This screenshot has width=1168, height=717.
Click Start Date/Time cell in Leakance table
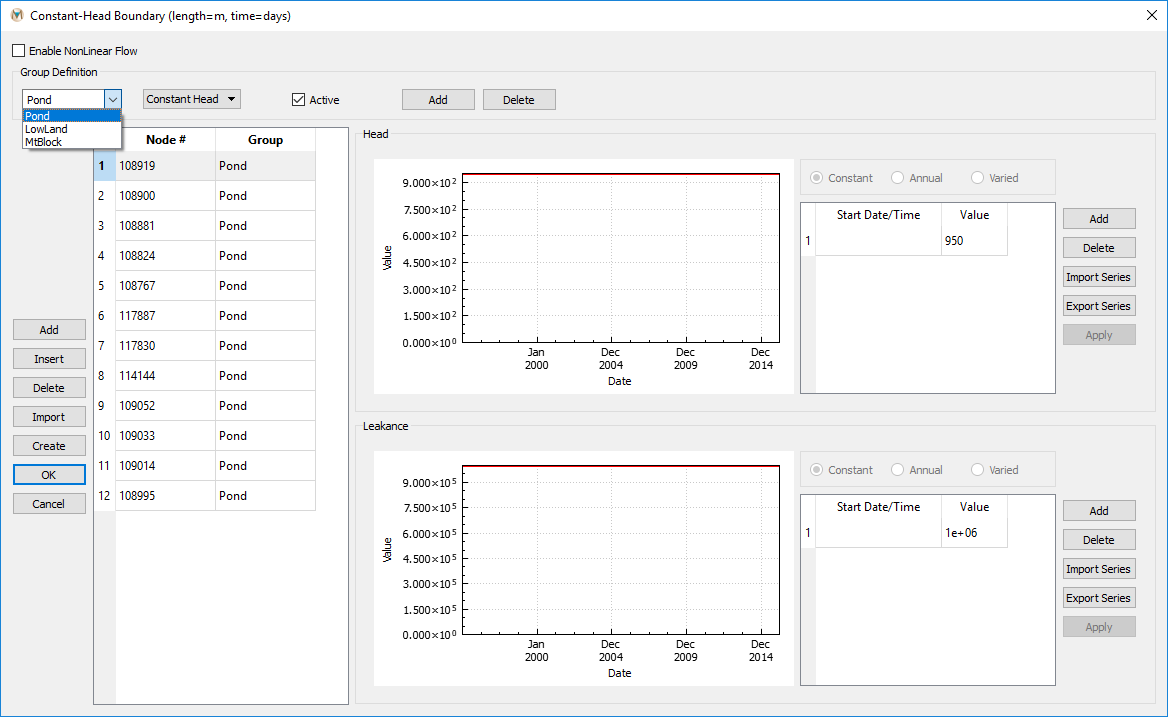[x=879, y=532]
